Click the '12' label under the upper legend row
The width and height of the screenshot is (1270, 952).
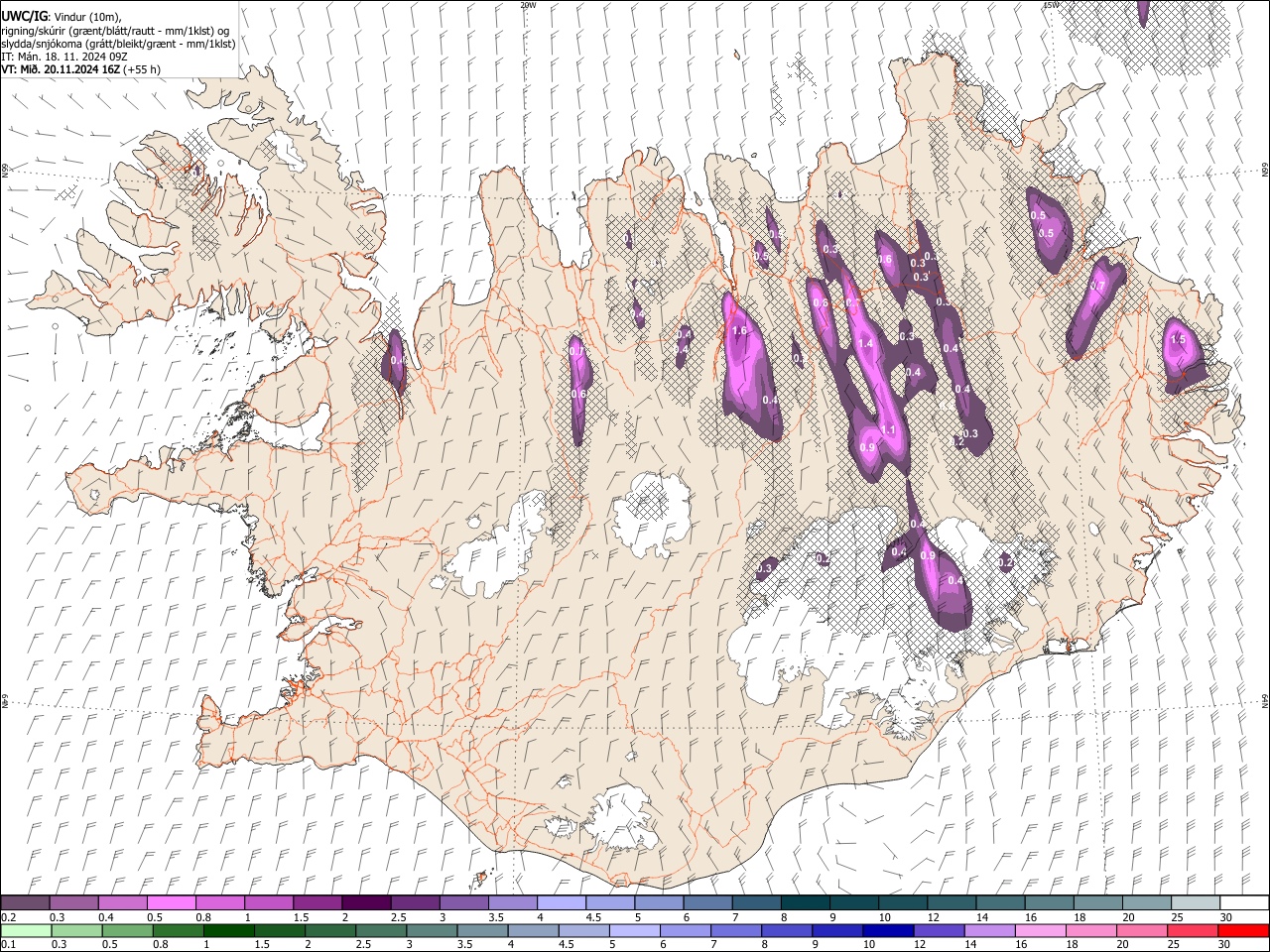[935, 917]
